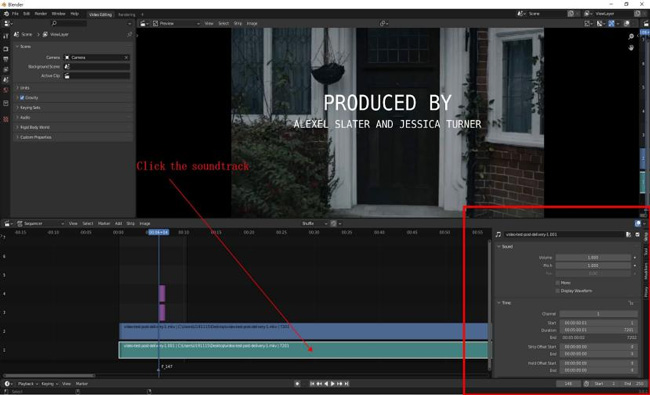Screen dimensions: 650x395
Task: Select the teal soundtrack strip
Action: pyautogui.click(x=303, y=350)
